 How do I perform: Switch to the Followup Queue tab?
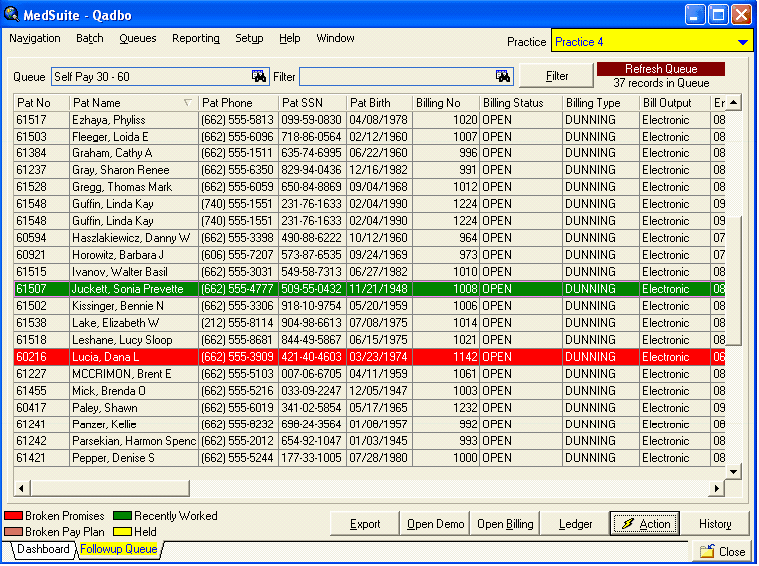tap(118, 549)
